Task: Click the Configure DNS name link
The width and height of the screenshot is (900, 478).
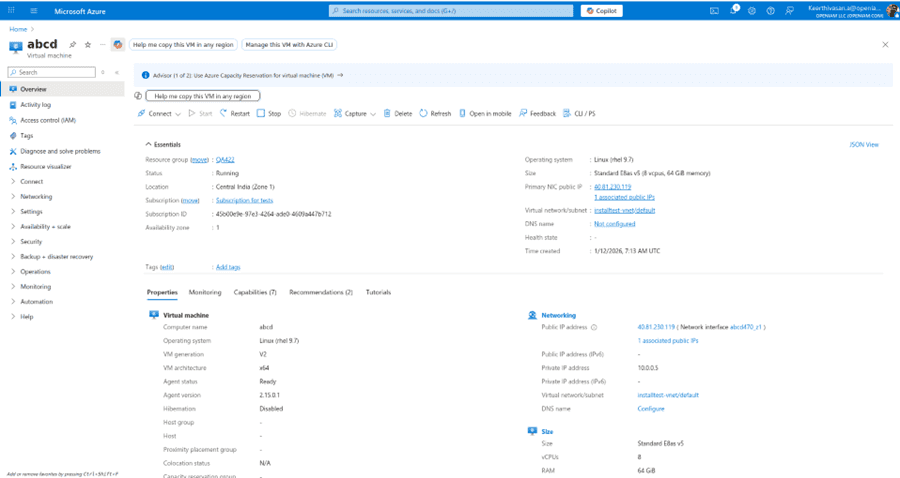Action: [x=651, y=409]
